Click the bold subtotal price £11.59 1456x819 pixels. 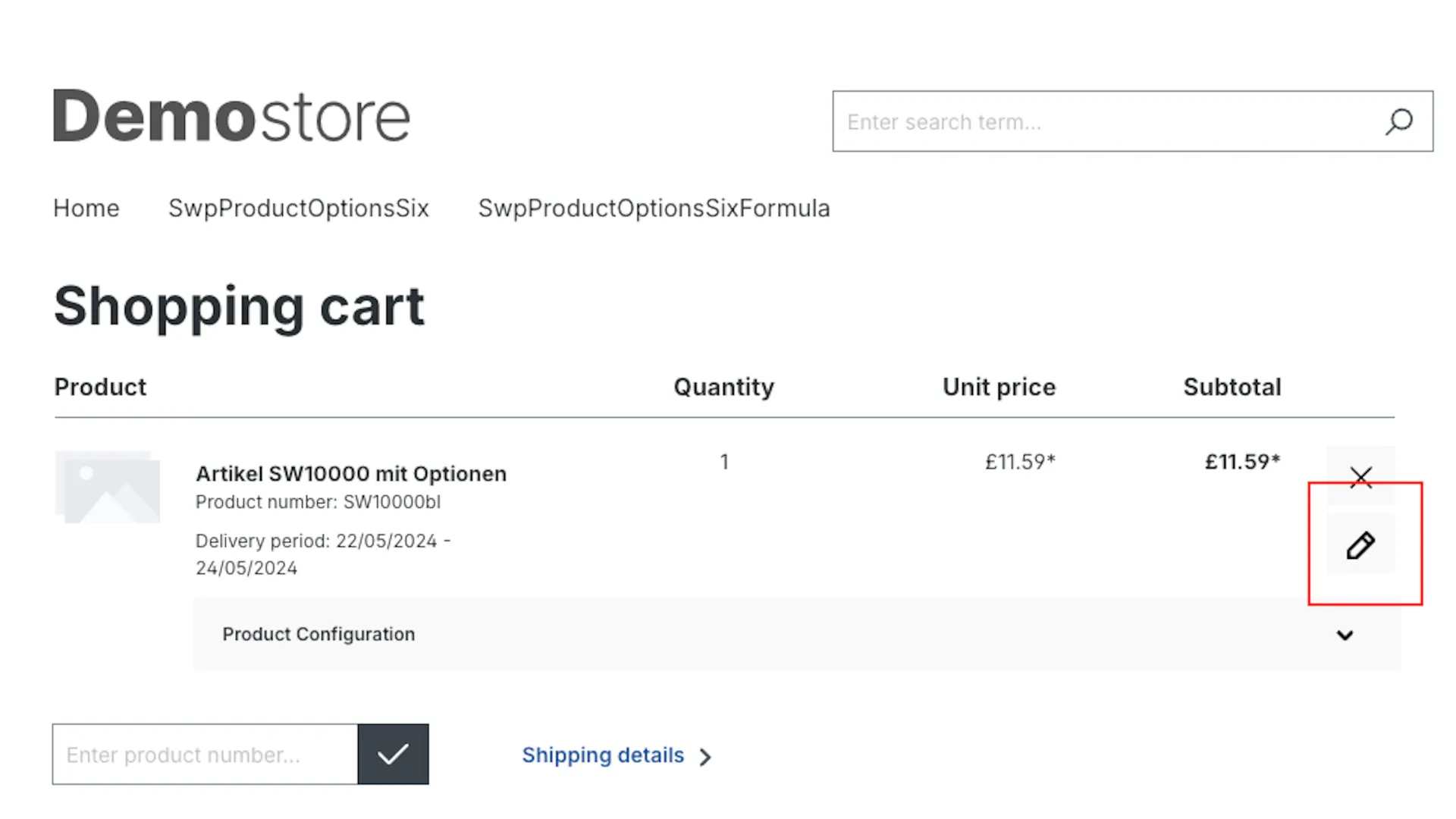(x=1242, y=462)
